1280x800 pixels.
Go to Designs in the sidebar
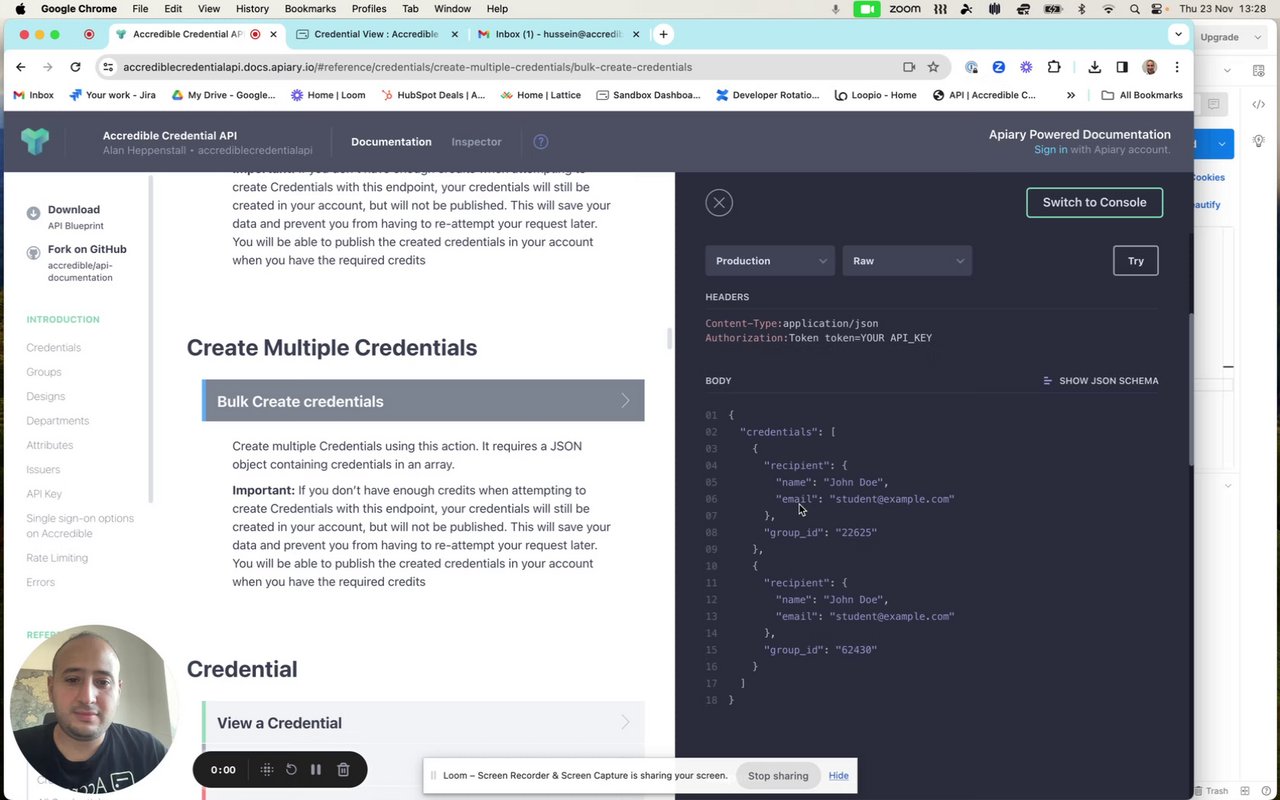(46, 396)
